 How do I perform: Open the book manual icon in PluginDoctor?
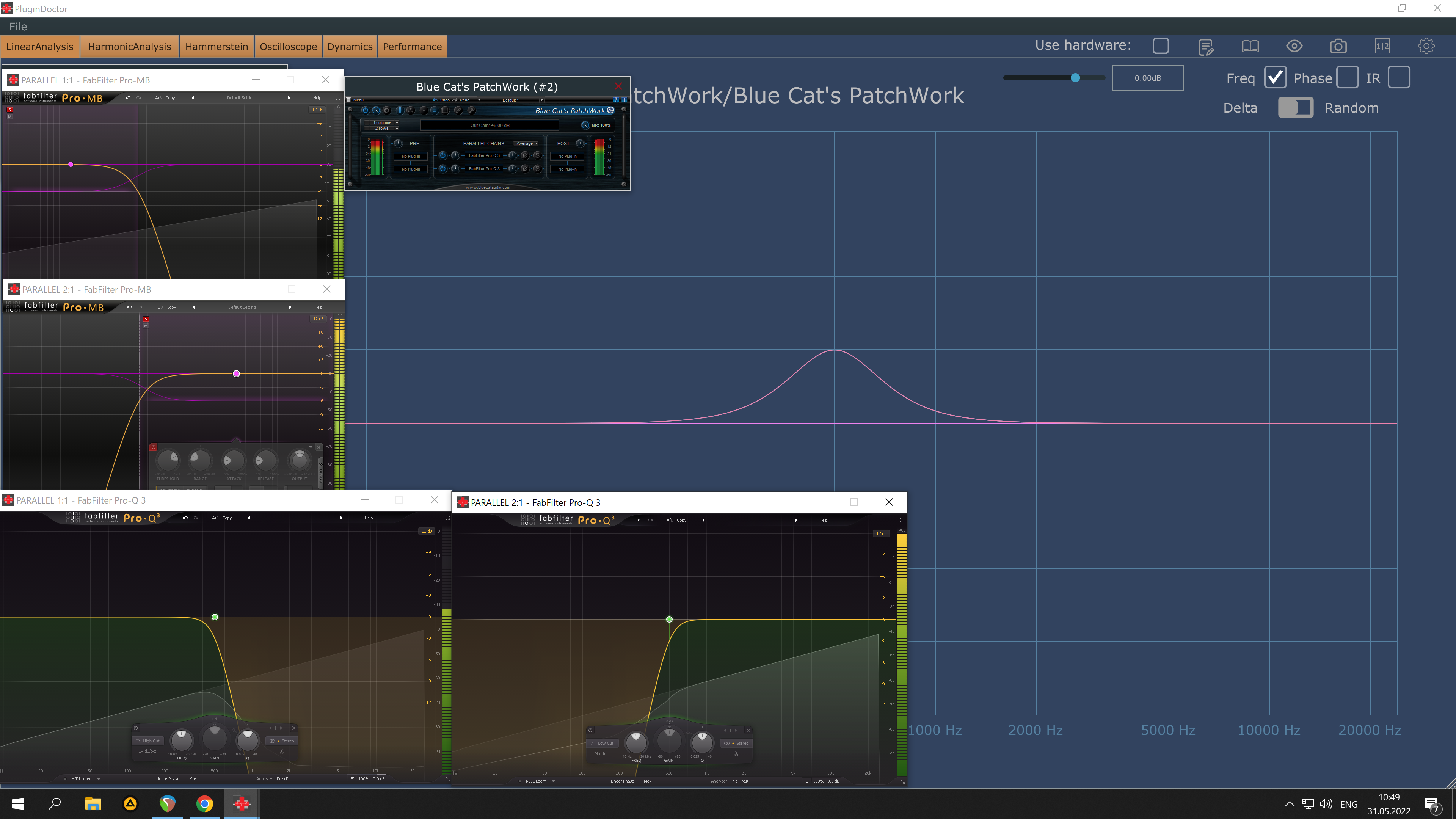click(x=1250, y=46)
